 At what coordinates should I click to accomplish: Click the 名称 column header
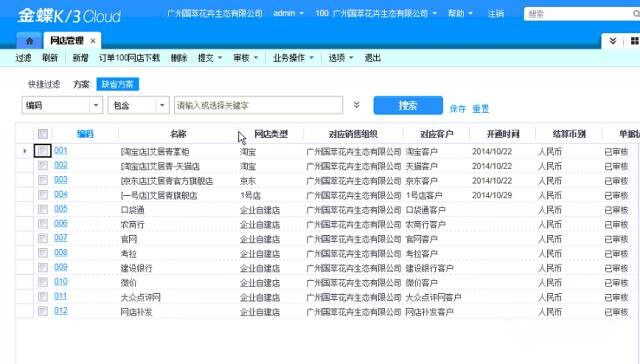[178, 134]
